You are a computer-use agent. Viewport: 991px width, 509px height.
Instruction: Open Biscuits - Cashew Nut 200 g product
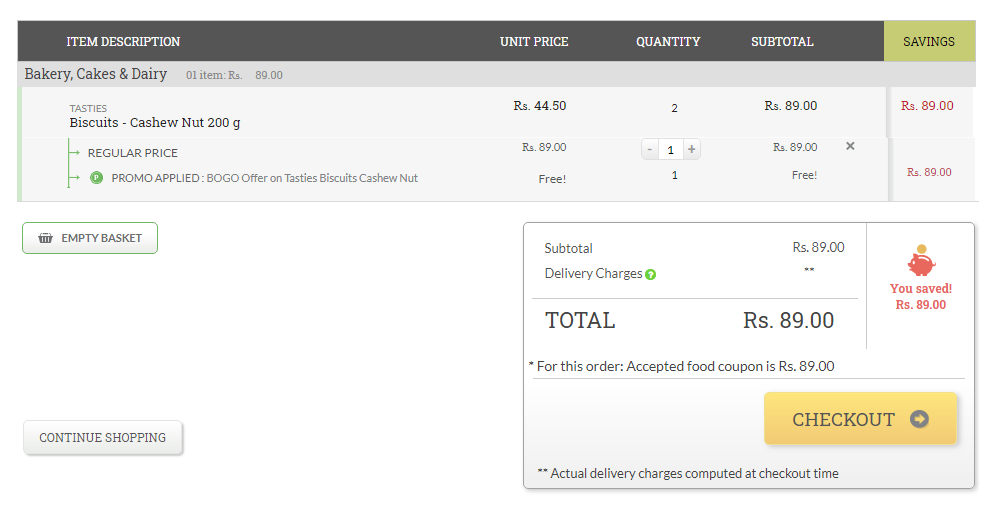pyautogui.click(x=155, y=123)
